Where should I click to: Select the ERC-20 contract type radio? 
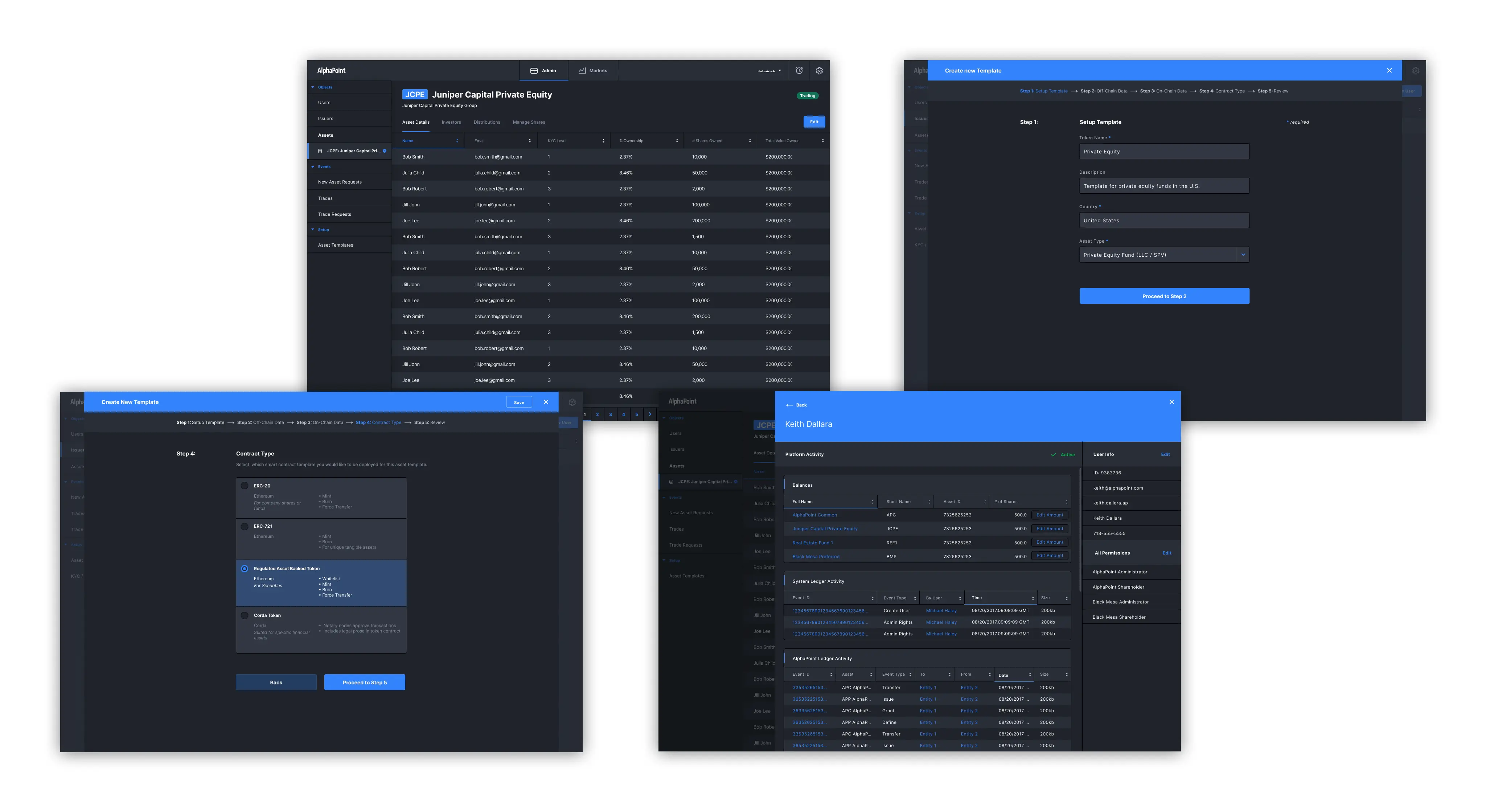tap(245, 486)
